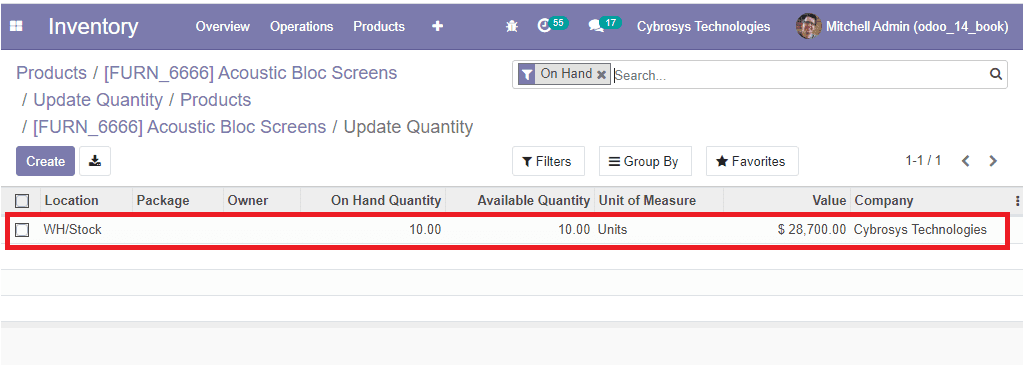Expand the Filters dropdown
The width and height of the screenshot is (1024, 366).
coord(548,161)
